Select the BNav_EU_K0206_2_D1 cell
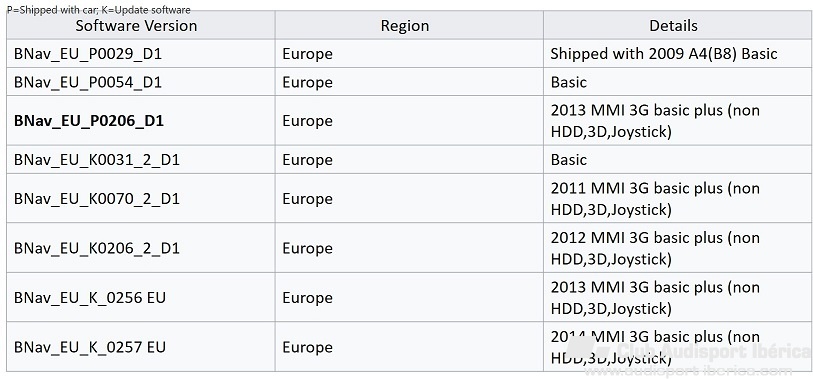Image resolution: width=813 pixels, height=379 pixels. pos(97,248)
